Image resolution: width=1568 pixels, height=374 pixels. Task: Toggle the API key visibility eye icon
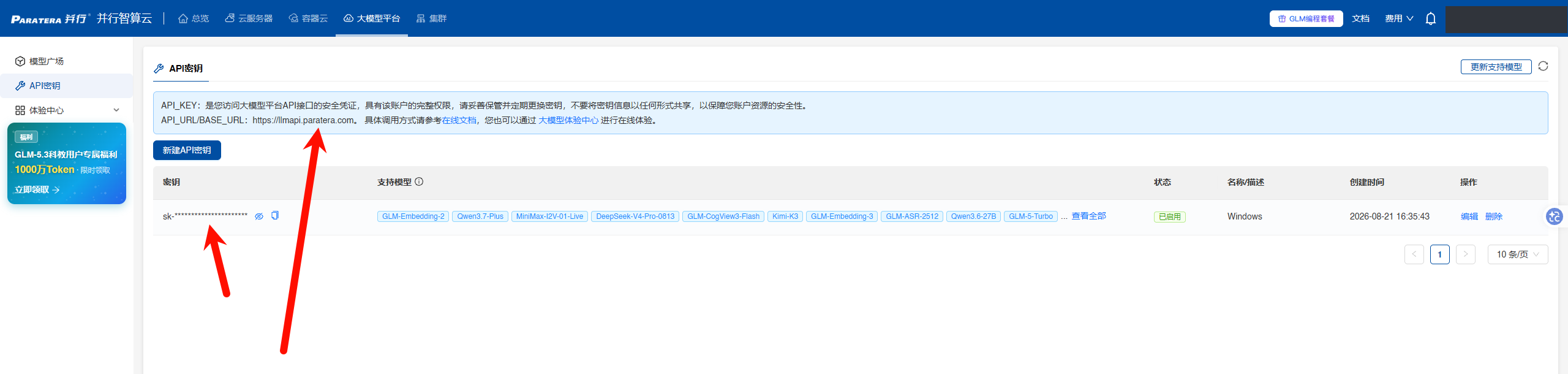coord(259,216)
